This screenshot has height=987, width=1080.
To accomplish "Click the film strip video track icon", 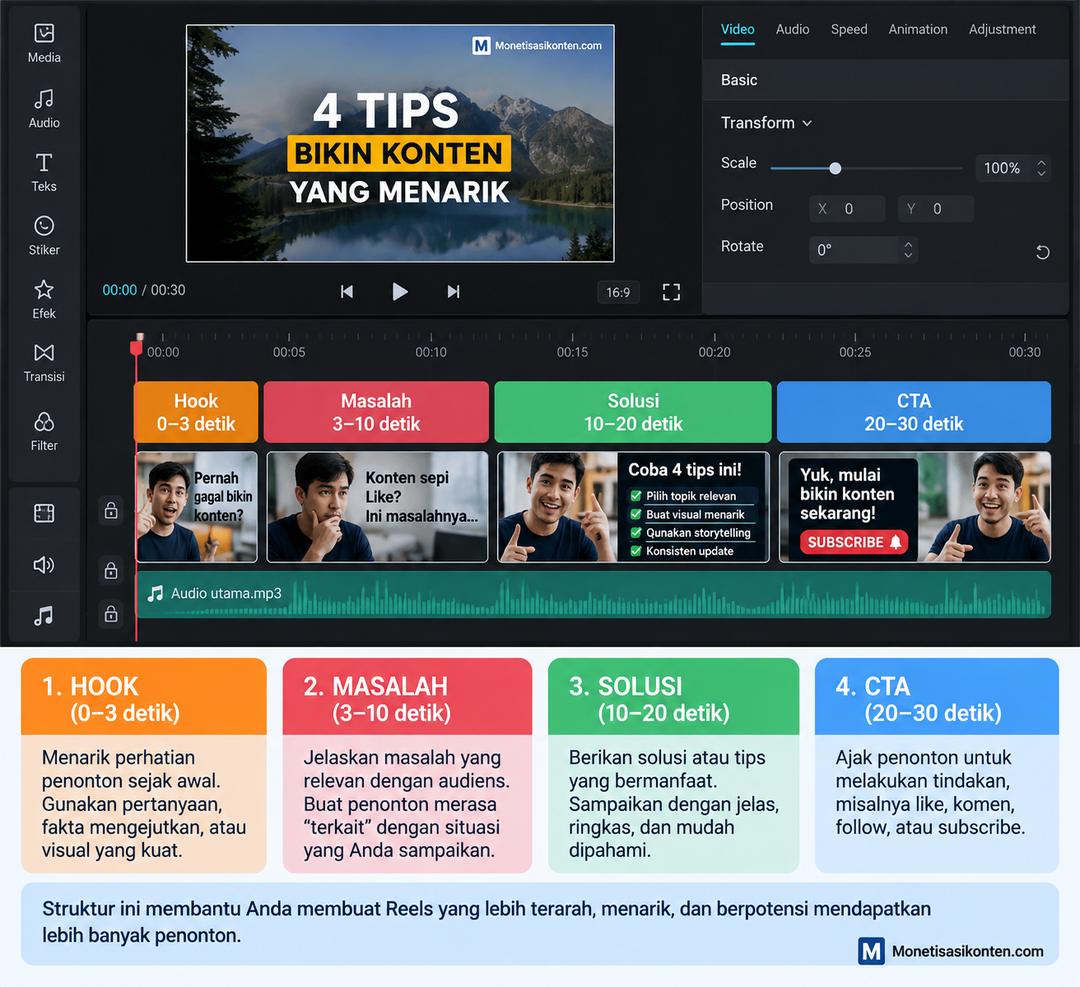I will [x=44, y=513].
